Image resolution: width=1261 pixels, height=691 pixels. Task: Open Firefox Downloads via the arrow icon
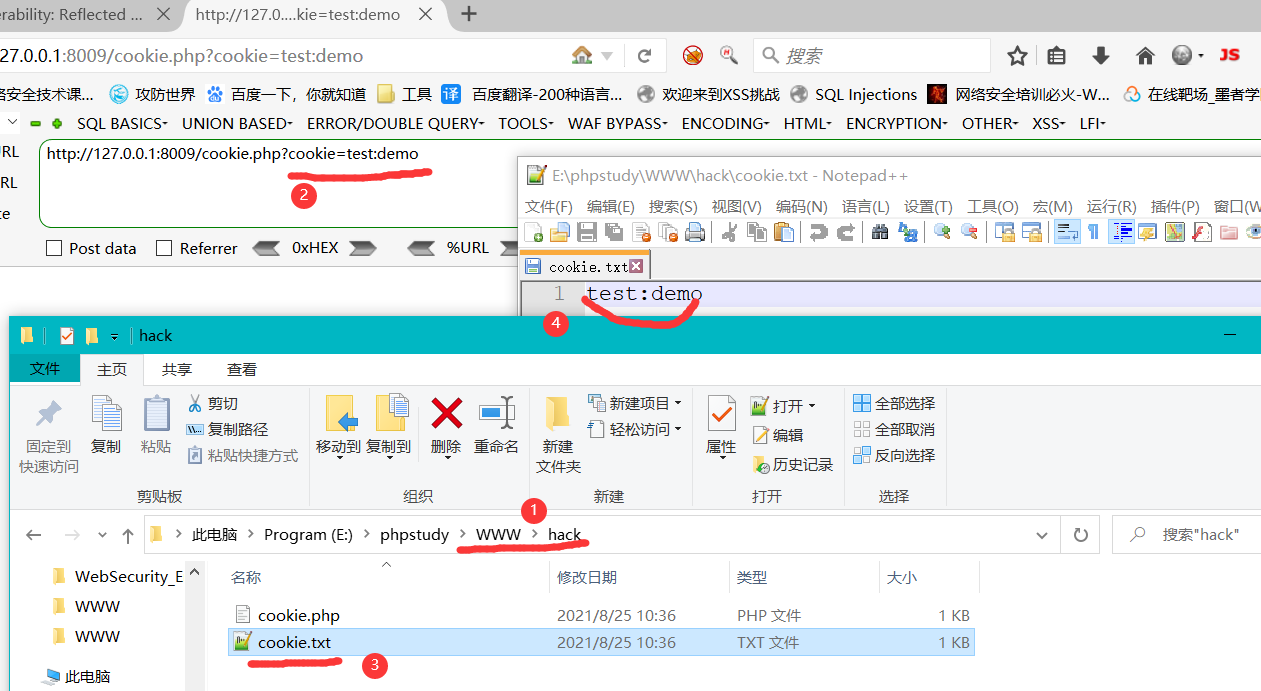pos(1100,57)
